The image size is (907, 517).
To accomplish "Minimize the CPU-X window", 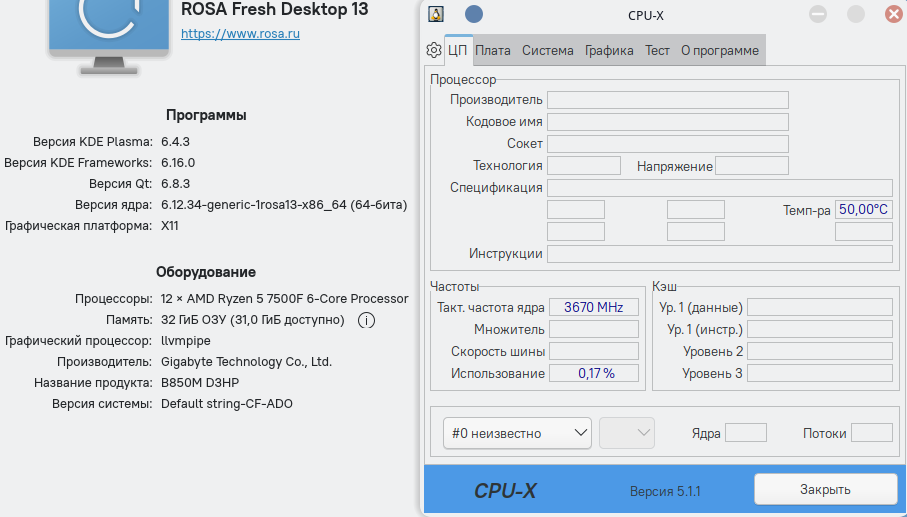I will point(818,14).
